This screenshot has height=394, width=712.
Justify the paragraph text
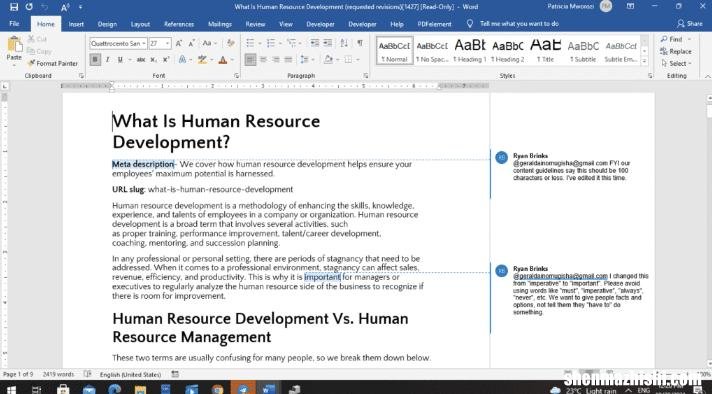288,59
